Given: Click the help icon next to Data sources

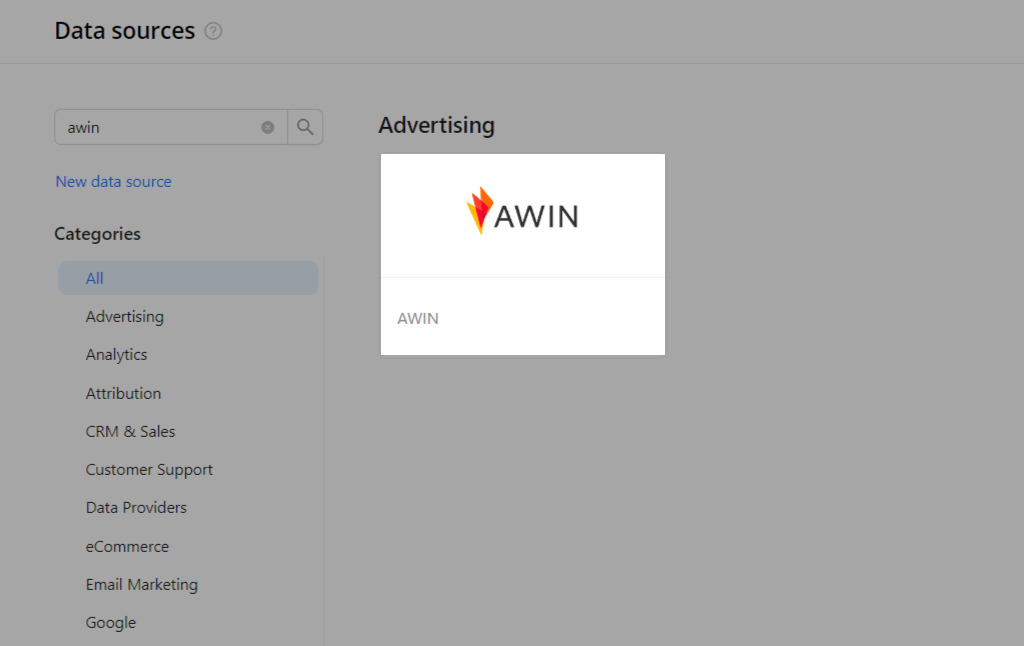Looking at the screenshot, I should coord(212,31).
